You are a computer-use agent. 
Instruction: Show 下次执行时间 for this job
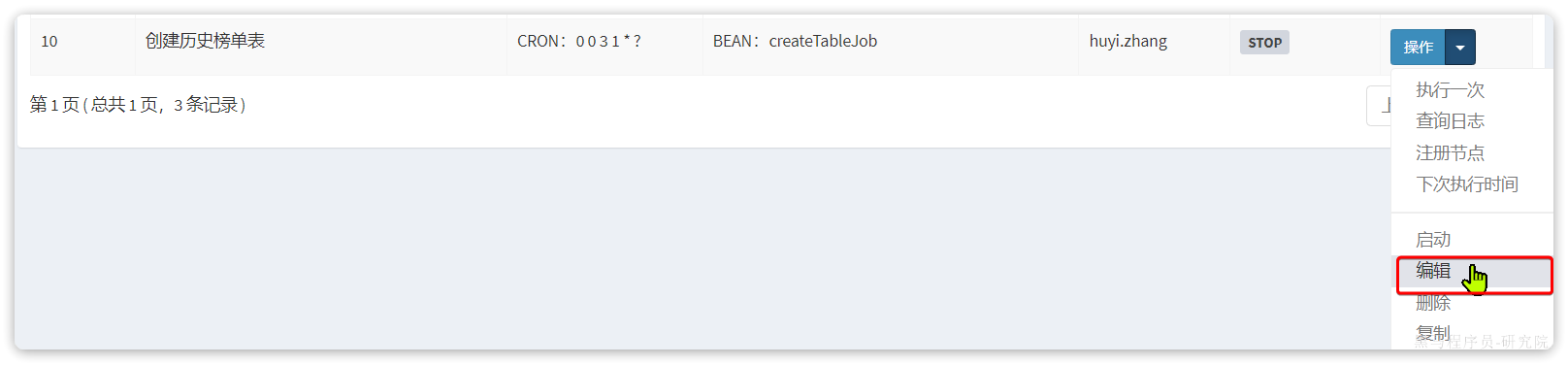pyautogui.click(x=1466, y=183)
